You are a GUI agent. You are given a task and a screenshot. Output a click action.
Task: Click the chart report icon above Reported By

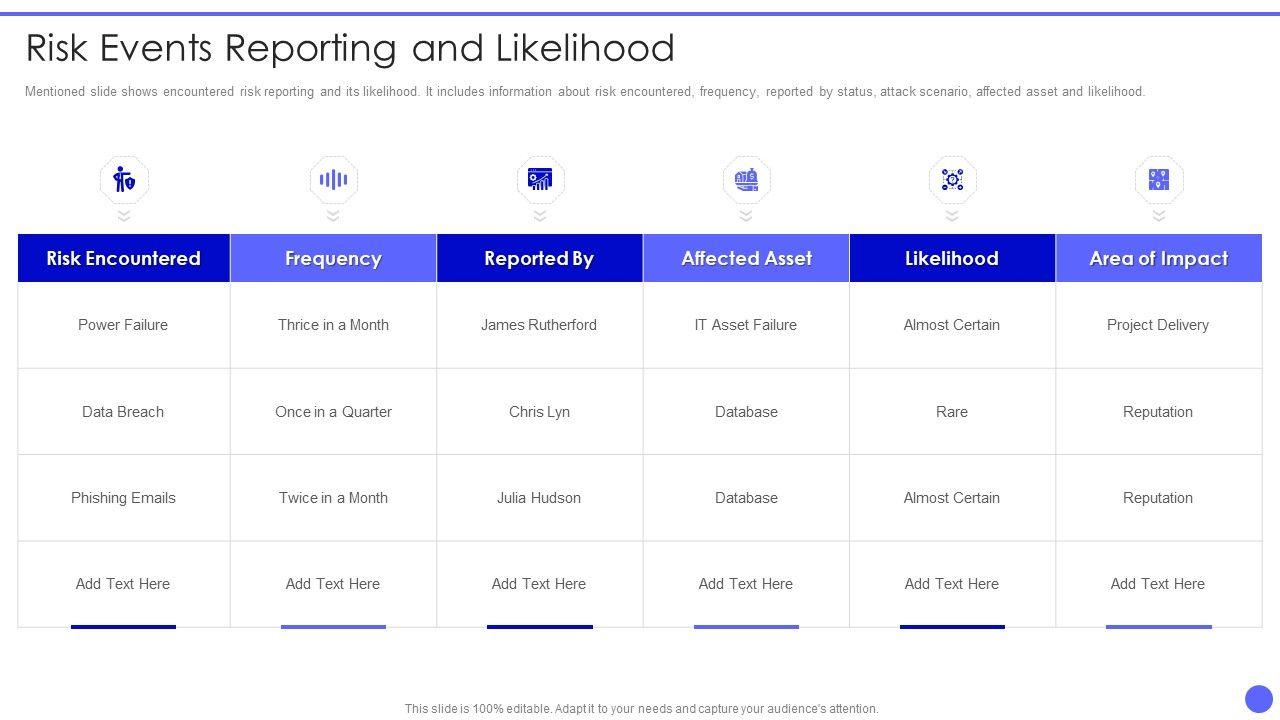point(540,180)
